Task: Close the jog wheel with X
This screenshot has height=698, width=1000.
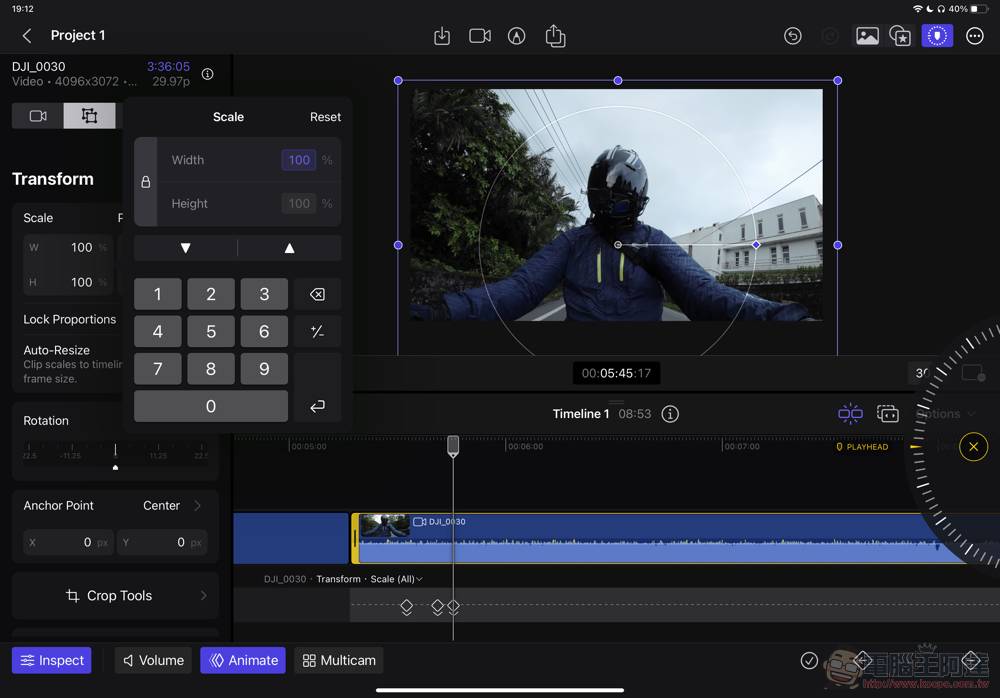Action: pos(973,447)
